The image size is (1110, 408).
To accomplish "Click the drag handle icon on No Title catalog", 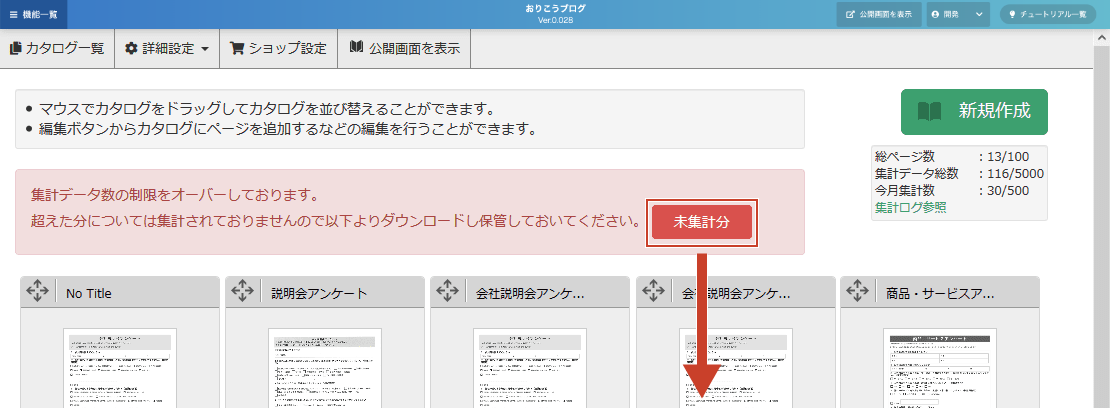I will click(37, 291).
